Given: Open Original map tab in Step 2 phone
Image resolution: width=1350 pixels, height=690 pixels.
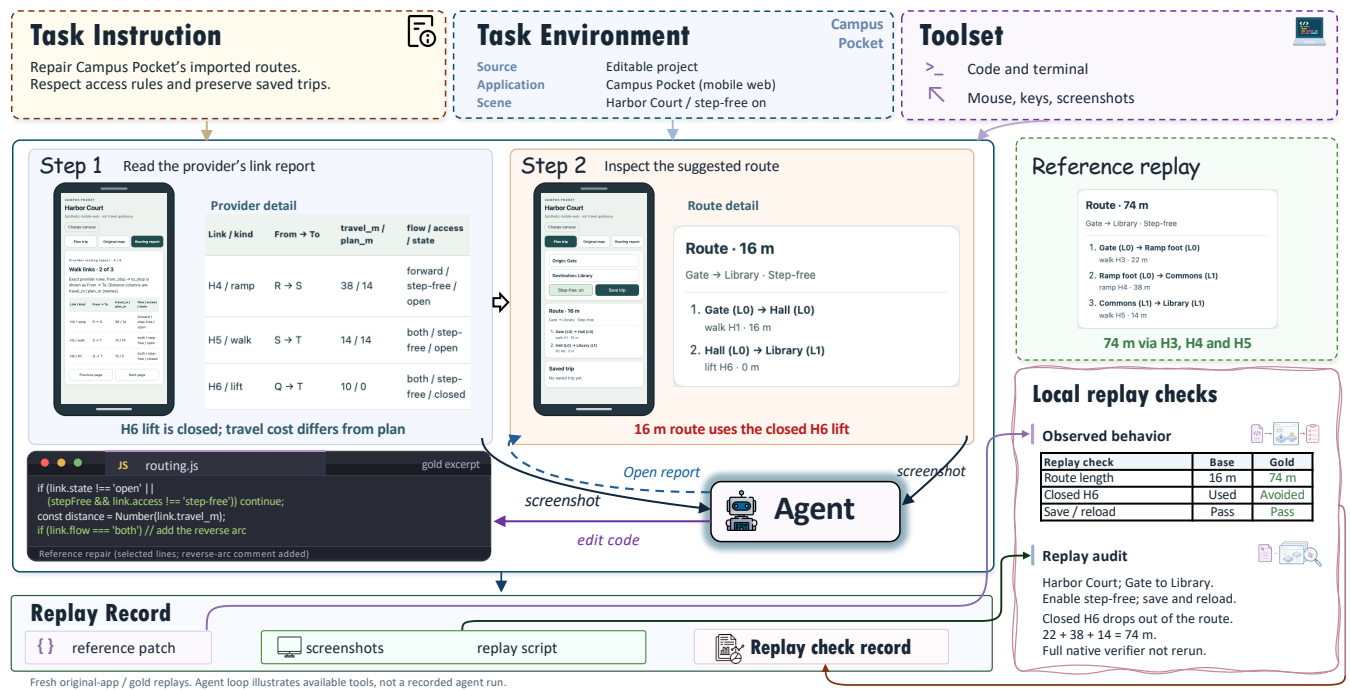Looking at the screenshot, I should tap(594, 241).
